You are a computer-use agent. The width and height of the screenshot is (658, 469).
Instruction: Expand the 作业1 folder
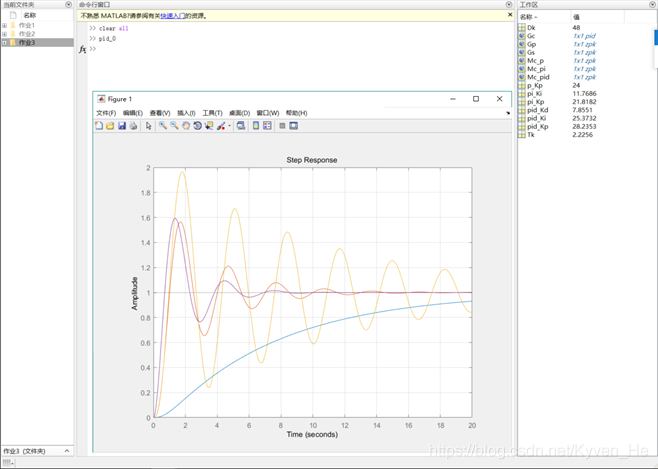[5, 26]
